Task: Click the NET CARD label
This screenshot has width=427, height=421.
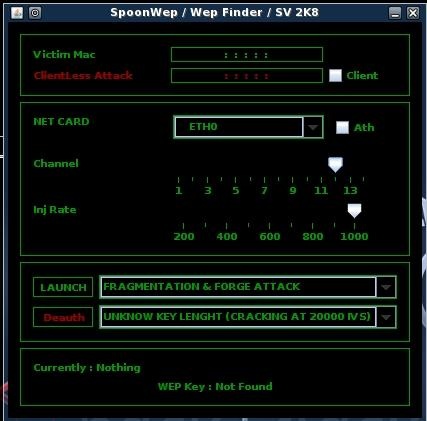Action: coord(61,122)
